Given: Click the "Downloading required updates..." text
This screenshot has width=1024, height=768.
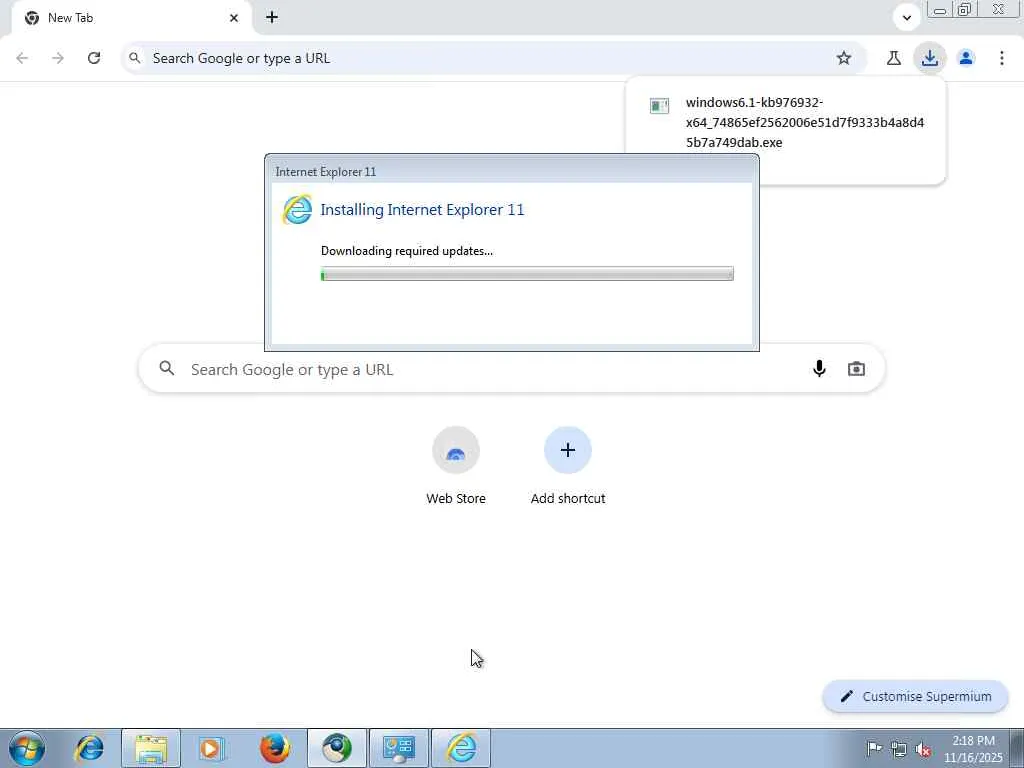Looking at the screenshot, I should [x=407, y=251].
